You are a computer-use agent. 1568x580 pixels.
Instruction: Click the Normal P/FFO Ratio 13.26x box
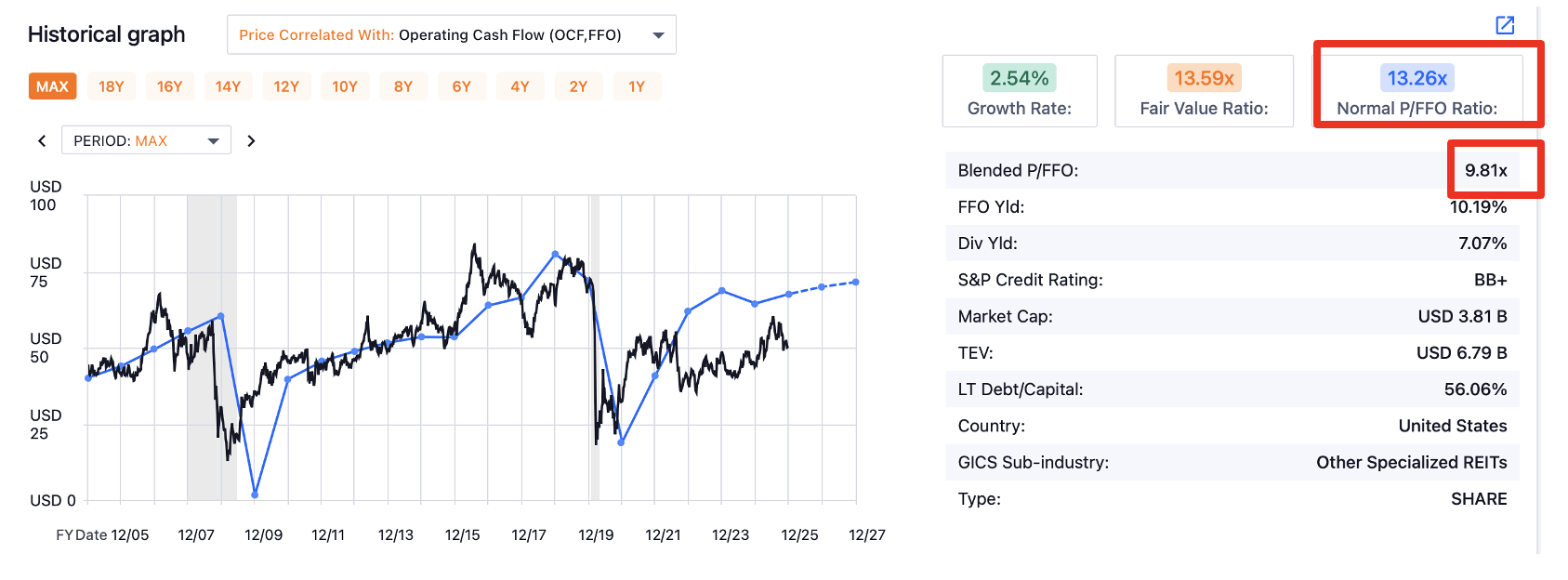click(x=1417, y=90)
